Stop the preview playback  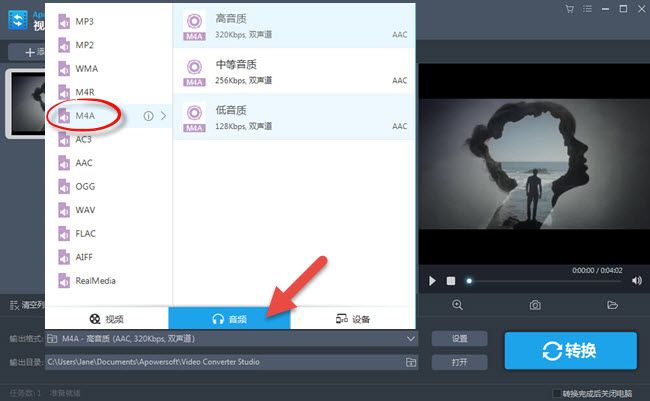451,281
